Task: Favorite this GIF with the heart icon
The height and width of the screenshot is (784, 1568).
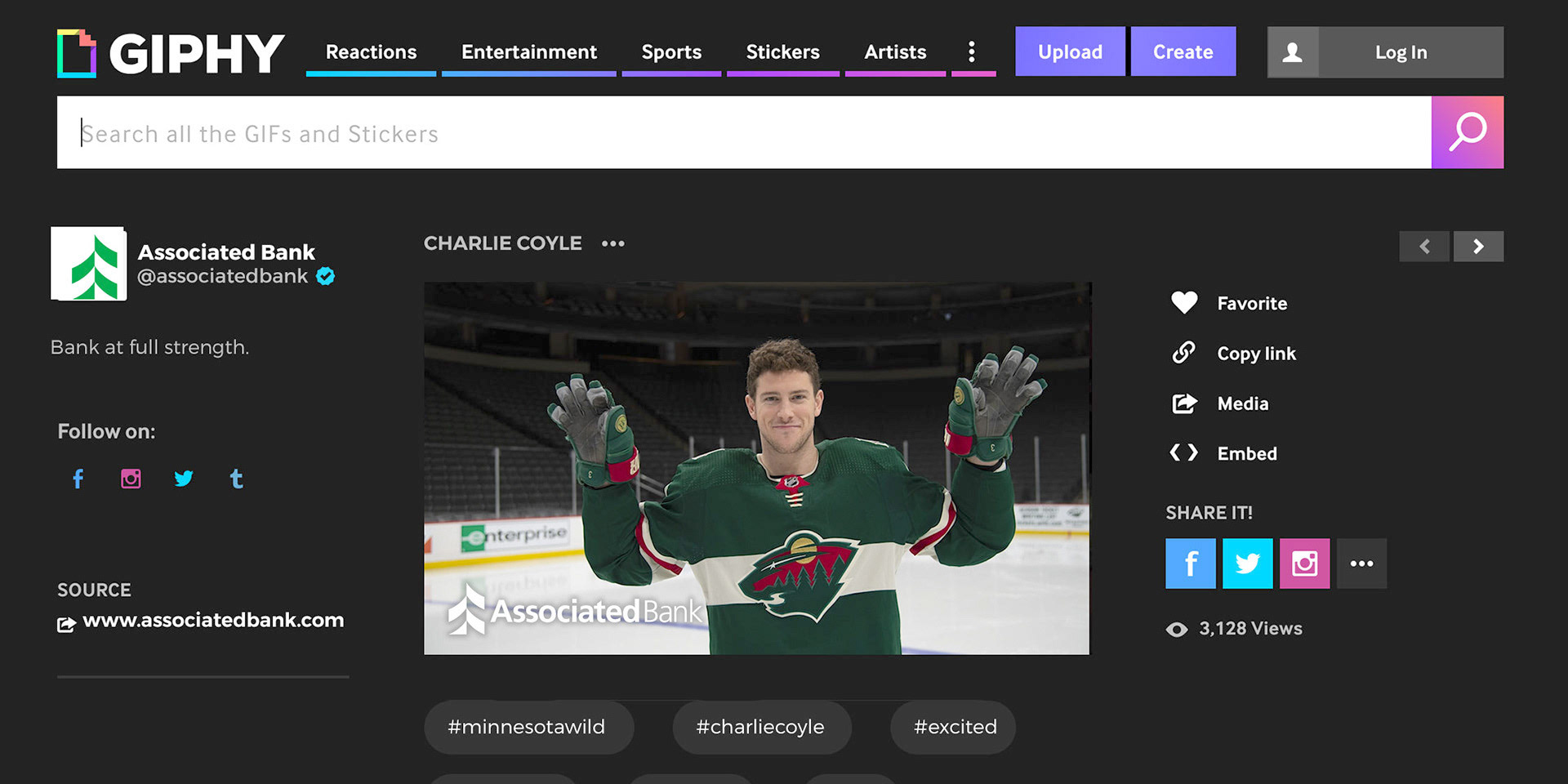Action: 1184,303
